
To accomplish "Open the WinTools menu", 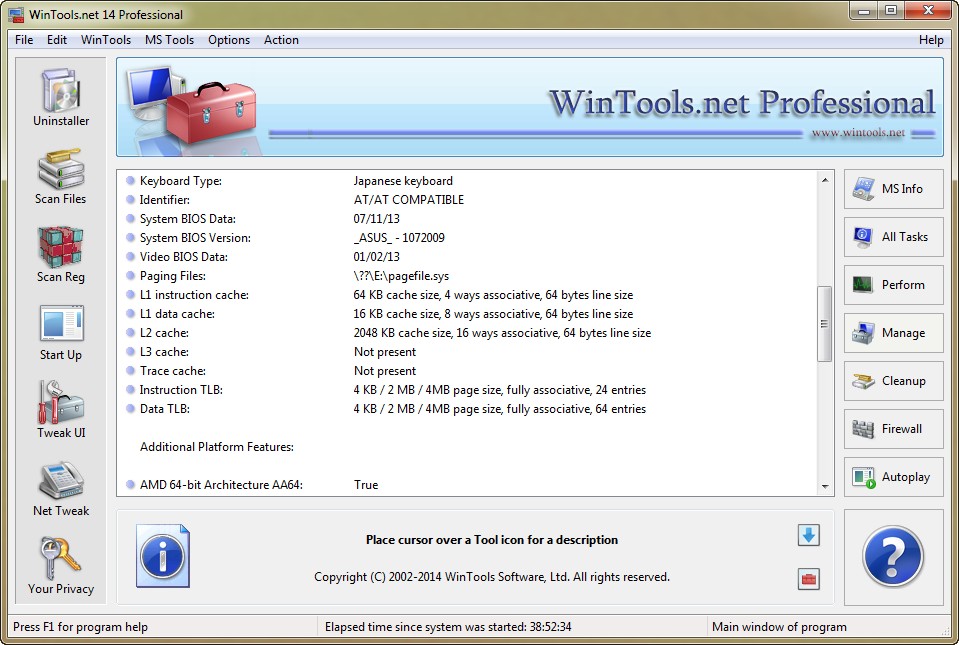I will pyautogui.click(x=106, y=40).
